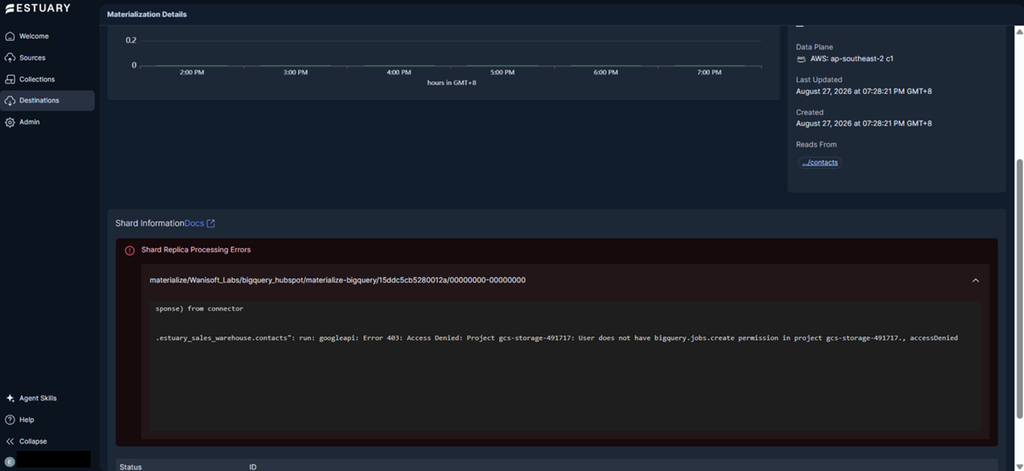Open Collections in sidebar
1024x471 pixels.
tap(37, 80)
